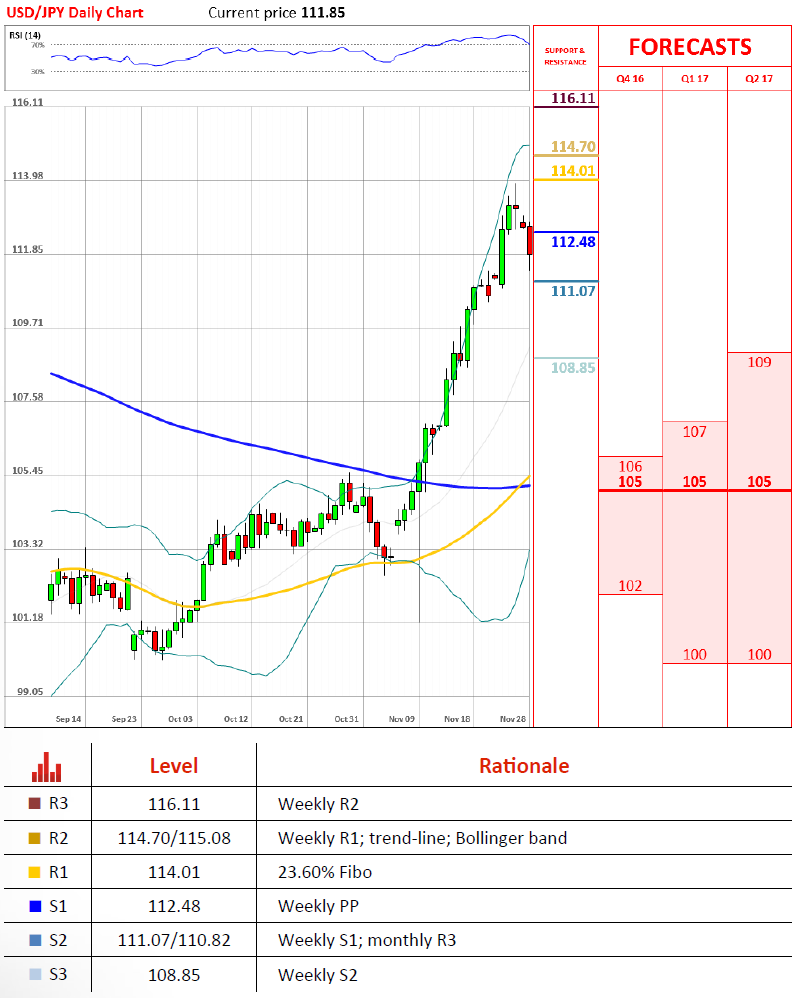800x998 pixels.
Task: Click the 'Oct 31' date axis label
Action: tap(346, 719)
